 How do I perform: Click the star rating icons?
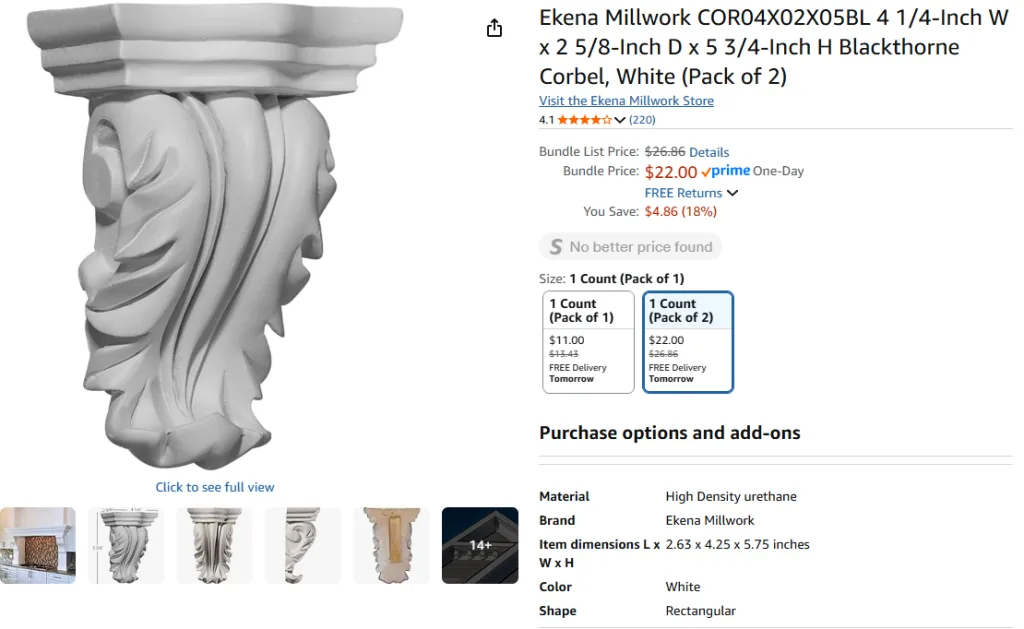[x=584, y=120]
